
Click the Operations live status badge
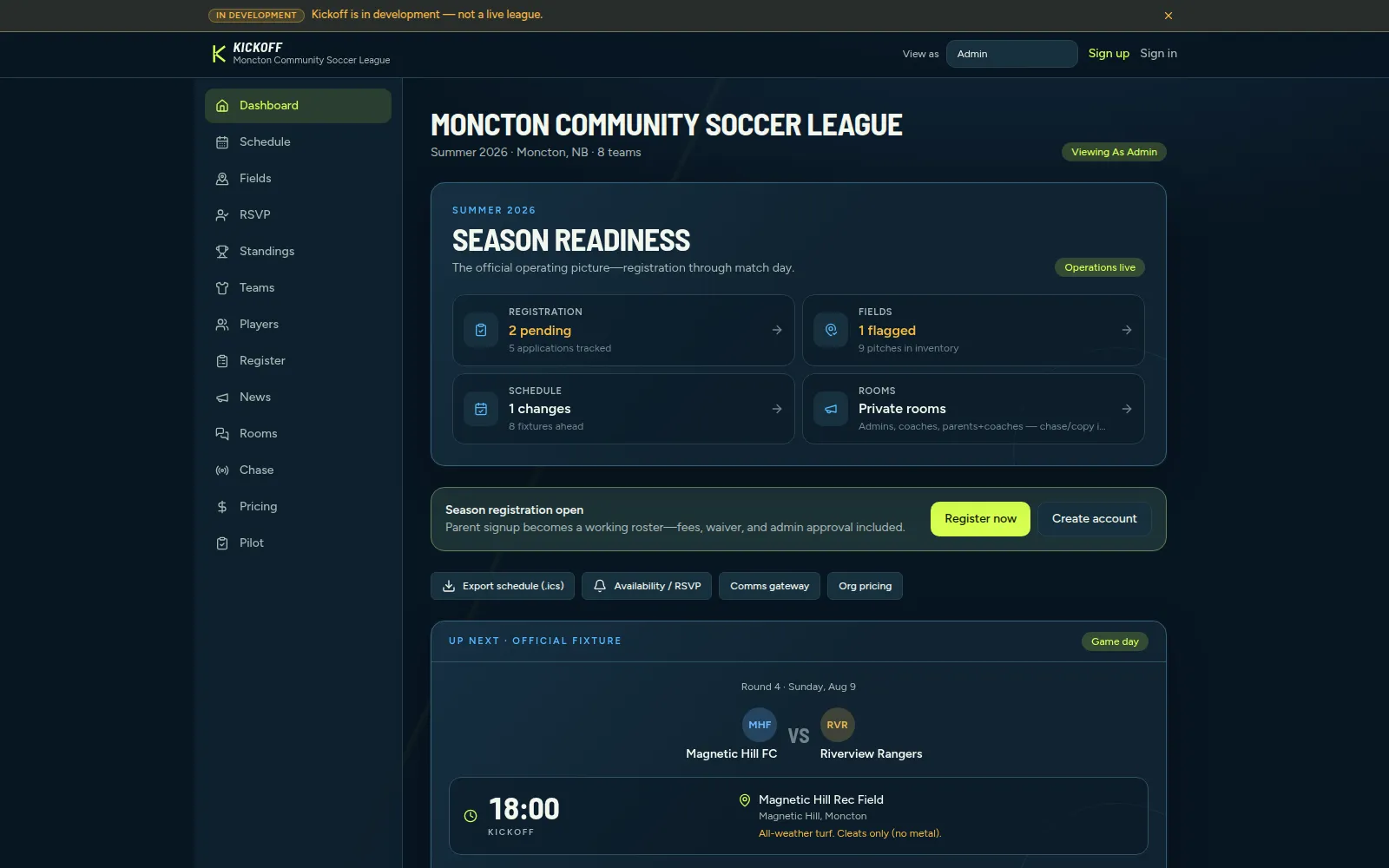click(1099, 267)
